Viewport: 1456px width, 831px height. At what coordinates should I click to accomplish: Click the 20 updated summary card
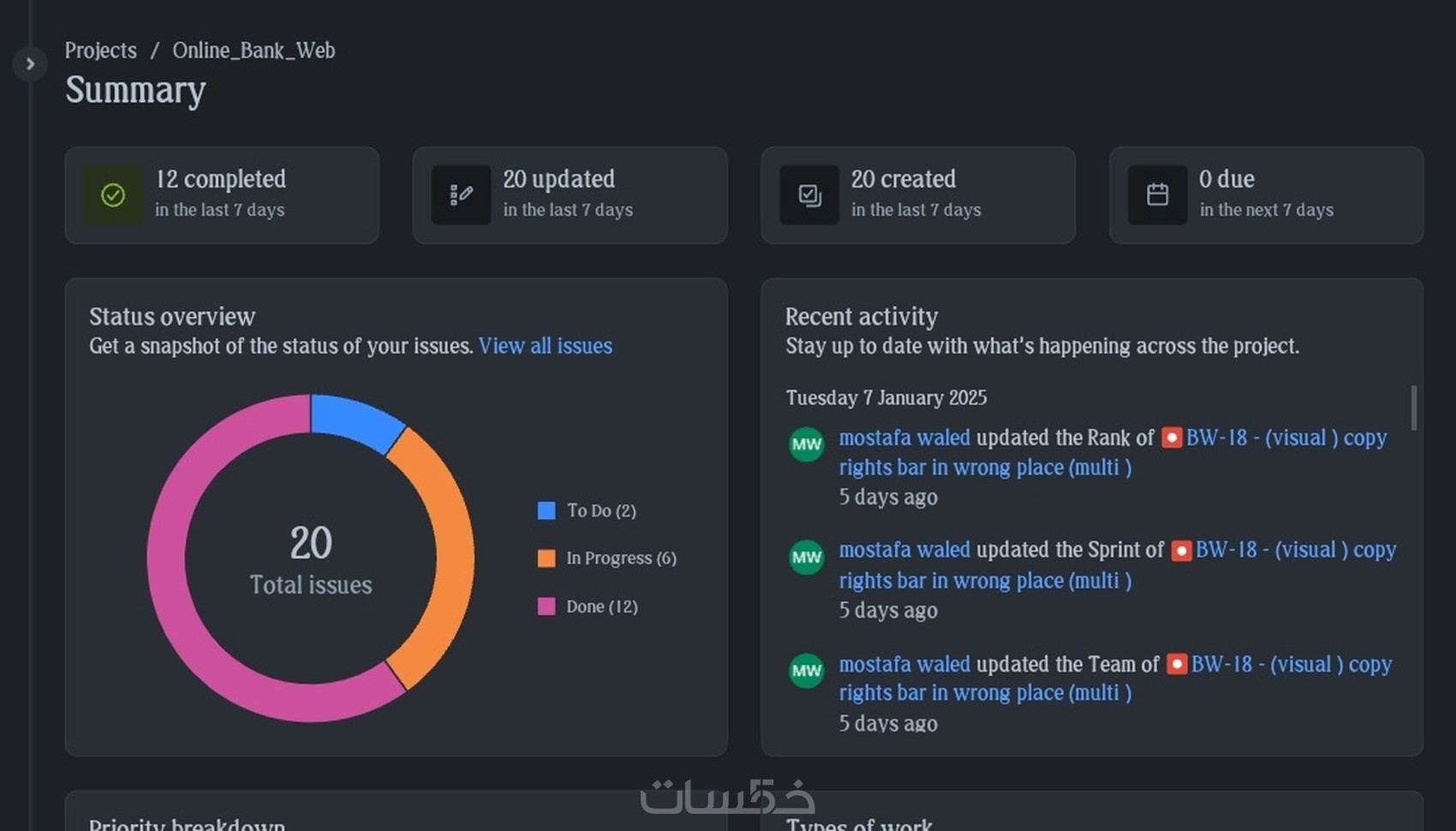click(570, 195)
